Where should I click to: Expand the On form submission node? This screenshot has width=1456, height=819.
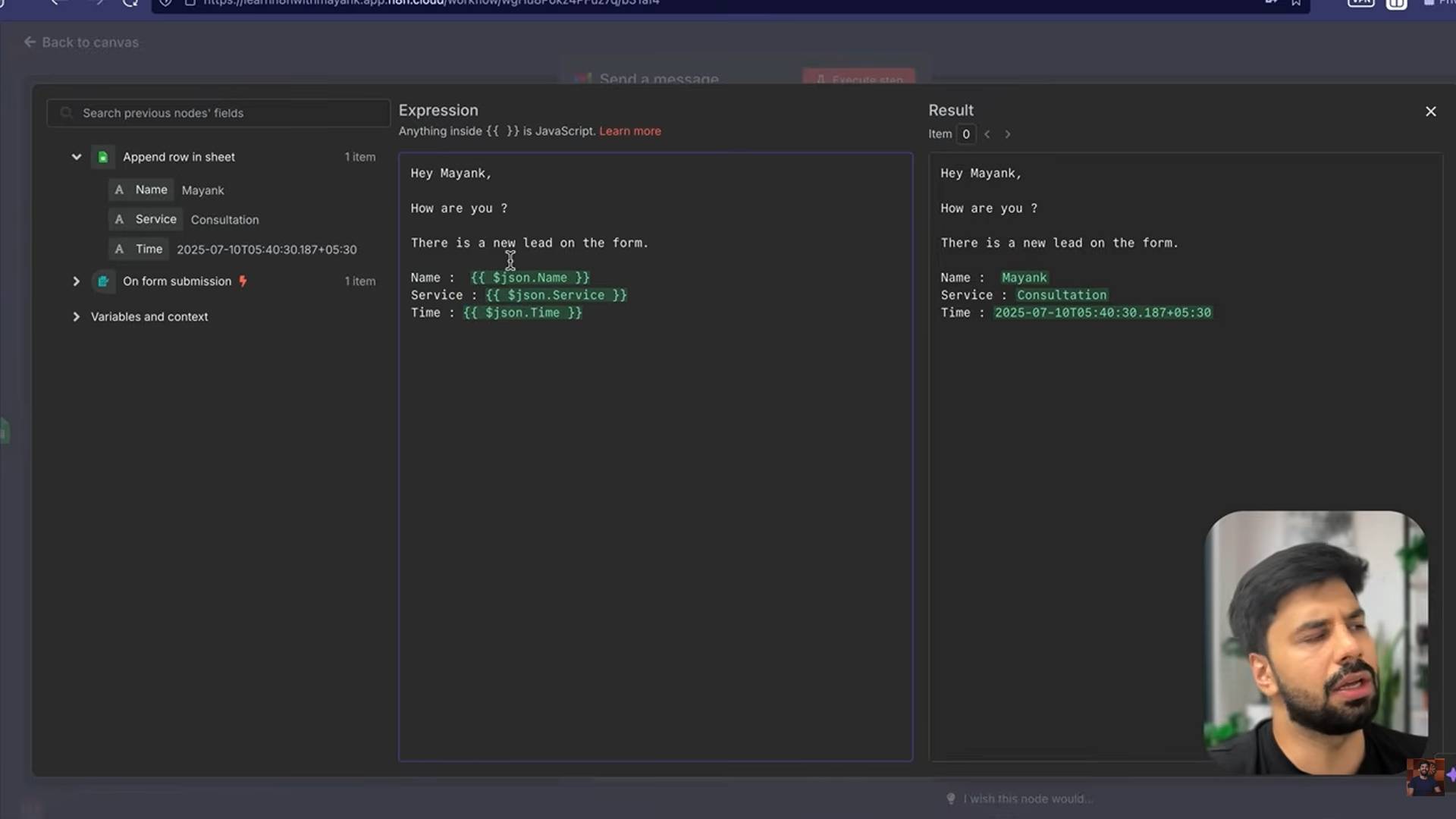click(x=77, y=281)
